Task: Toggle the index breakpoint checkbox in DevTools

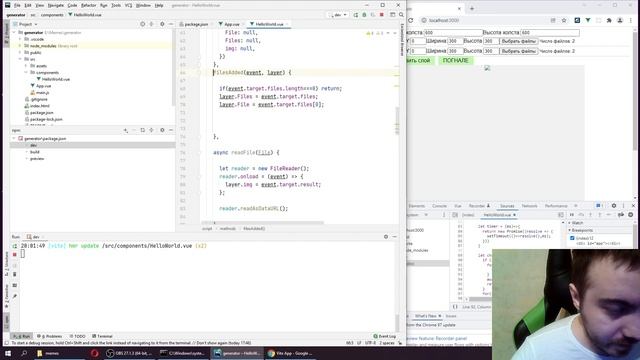Action: pos(572,238)
